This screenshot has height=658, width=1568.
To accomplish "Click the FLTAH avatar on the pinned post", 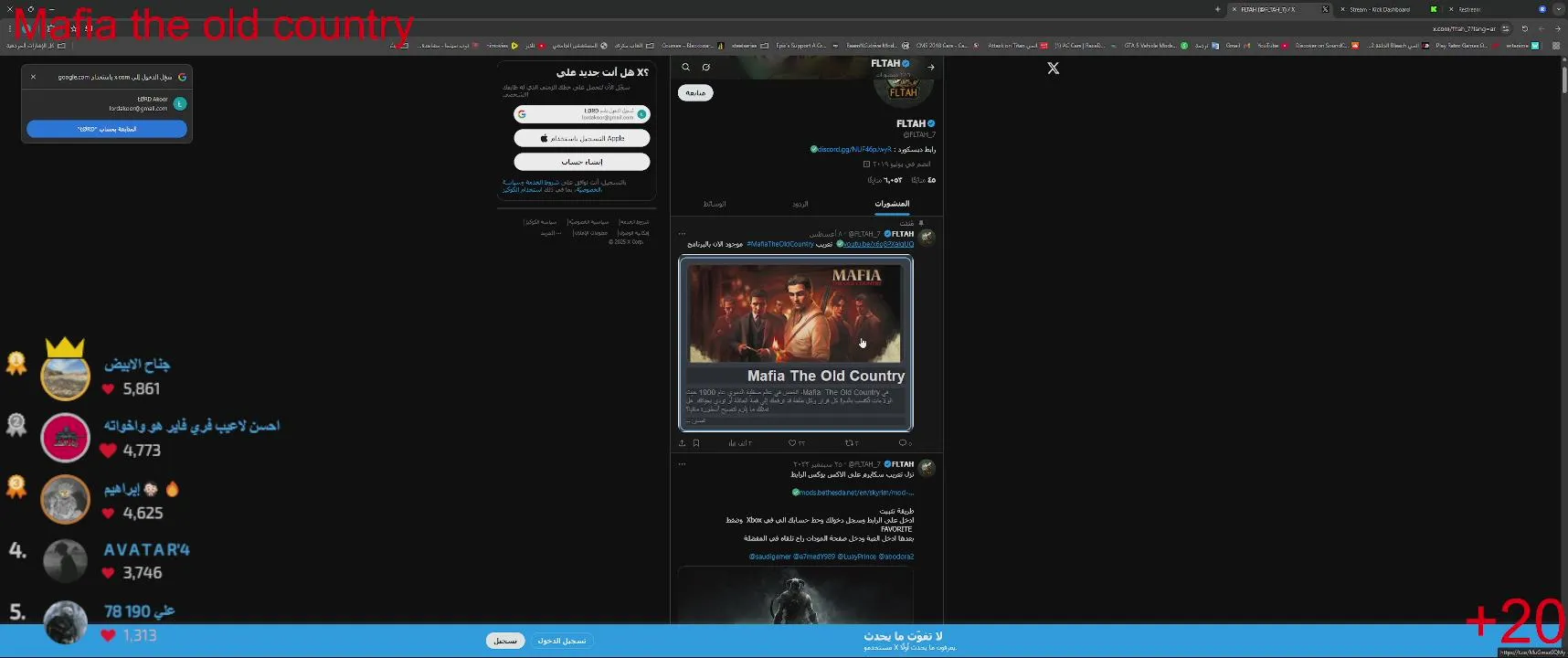I will [x=927, y=238].
